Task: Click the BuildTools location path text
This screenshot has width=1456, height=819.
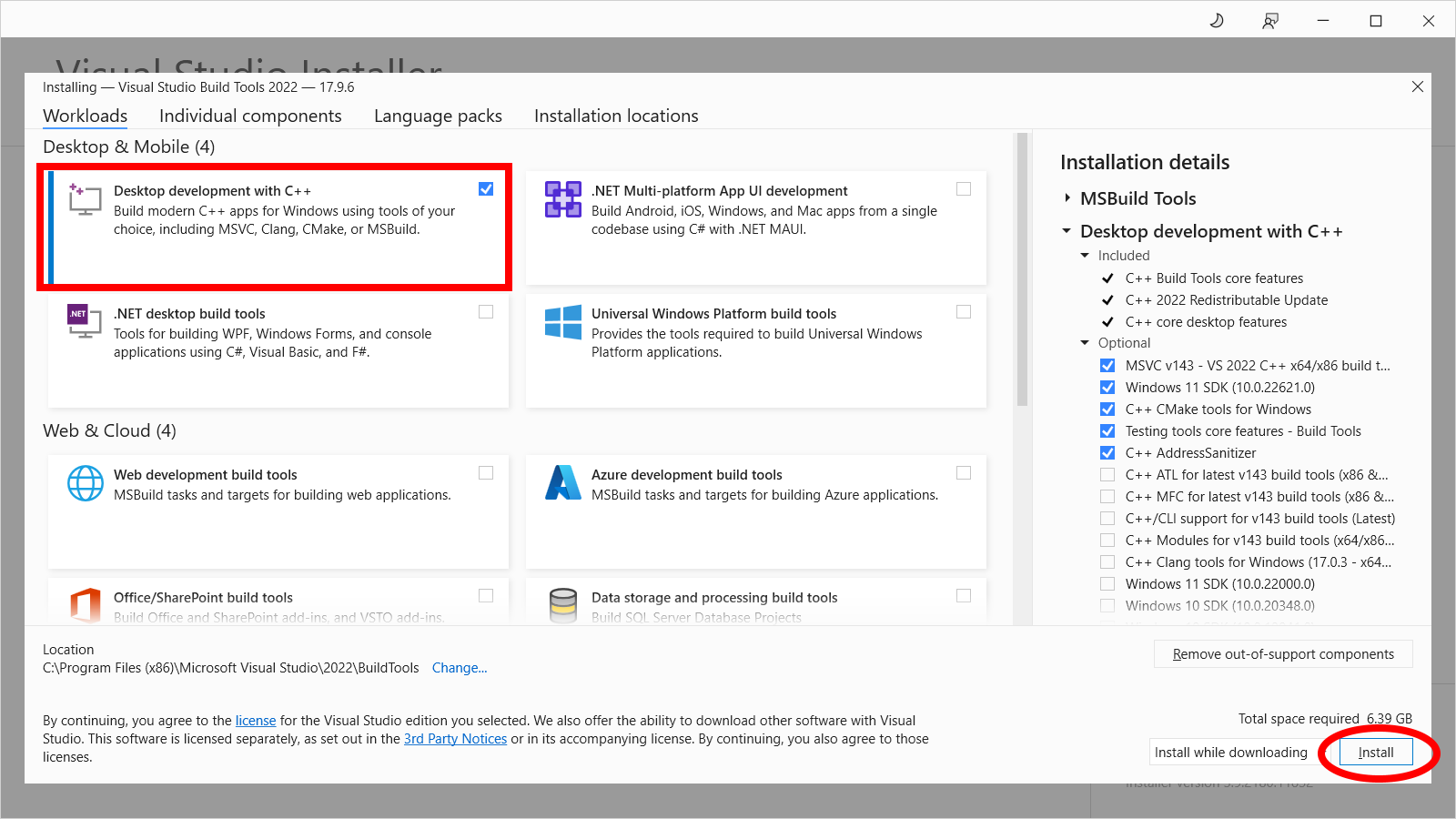Action: pos(231,668)
